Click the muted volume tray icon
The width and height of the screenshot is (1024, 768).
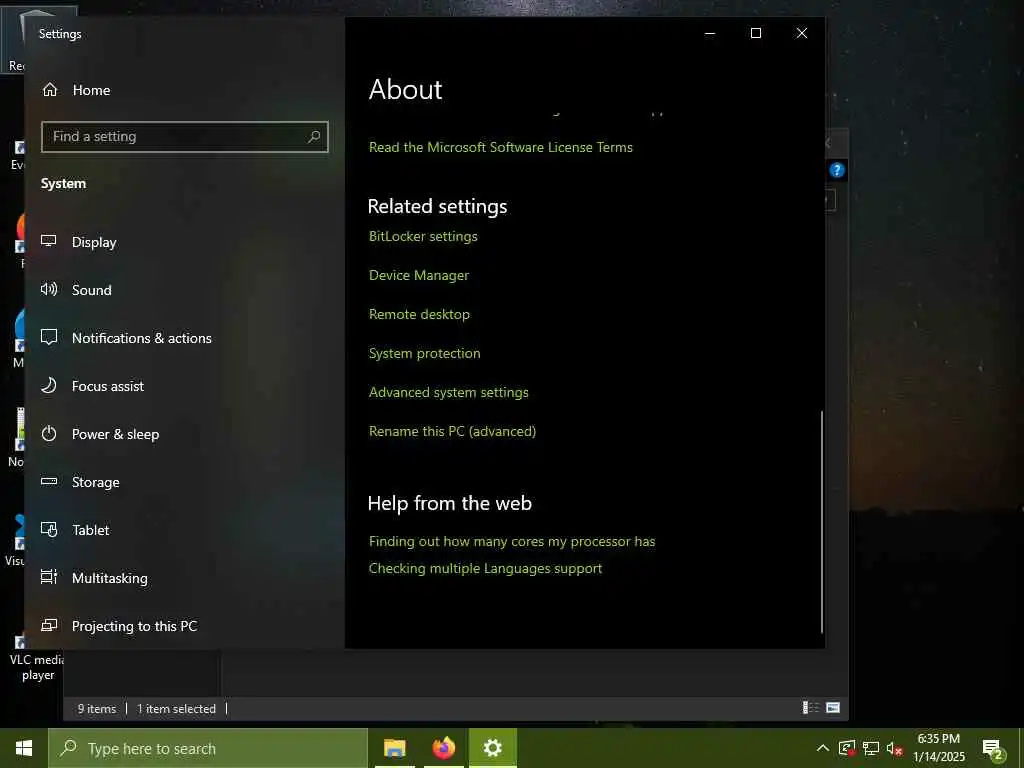pyautogui.click(x=895, y=748)
